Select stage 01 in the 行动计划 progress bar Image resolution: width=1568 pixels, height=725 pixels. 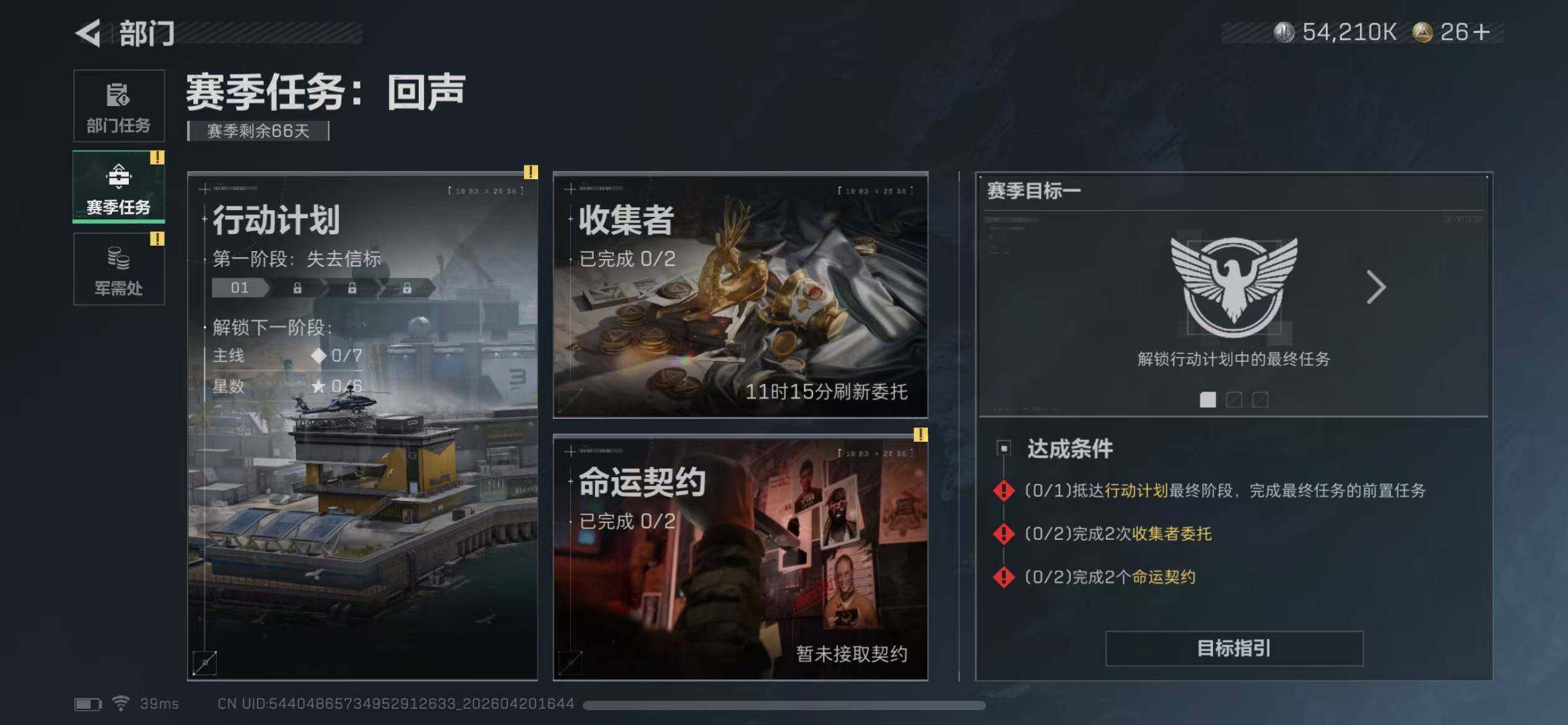pyautogui.click(x=240, y=288)
